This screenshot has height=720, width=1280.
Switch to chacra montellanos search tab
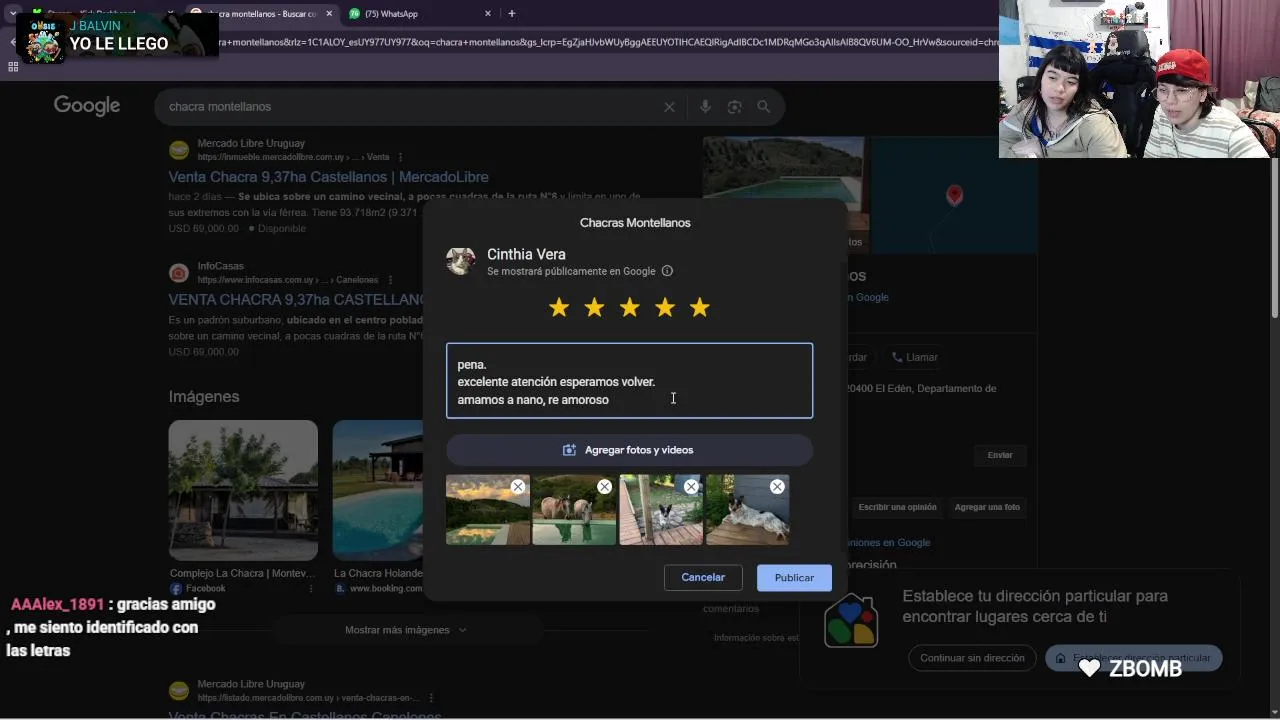coord(262,14)
